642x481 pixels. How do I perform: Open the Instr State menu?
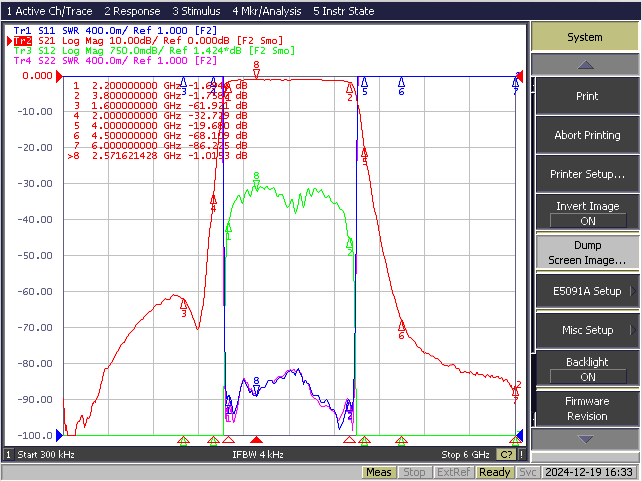pos(344,11)
